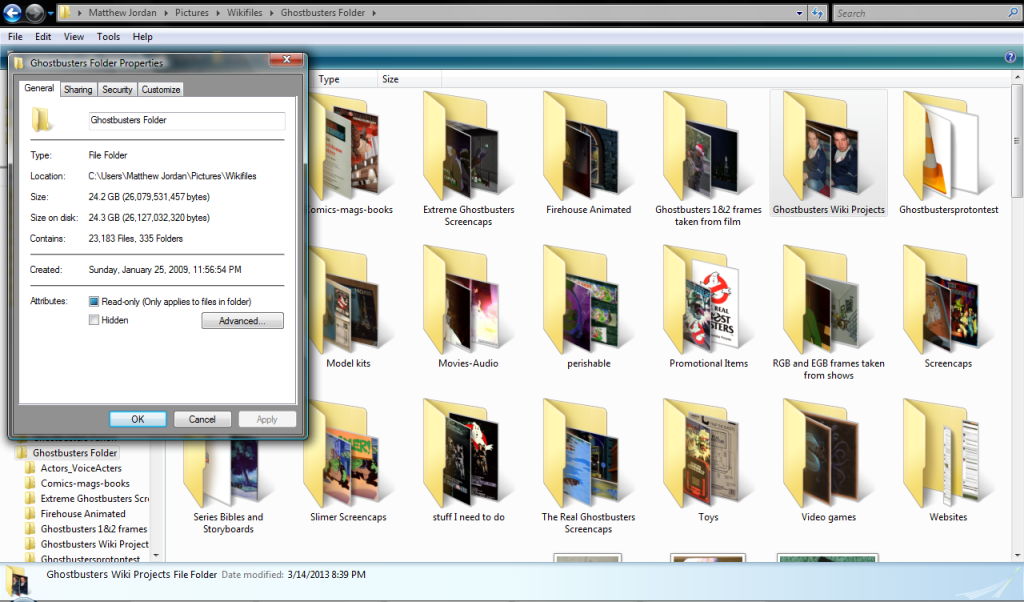
Task: Enable the Hidden attribute checkbox
Action: coord(93,320)
